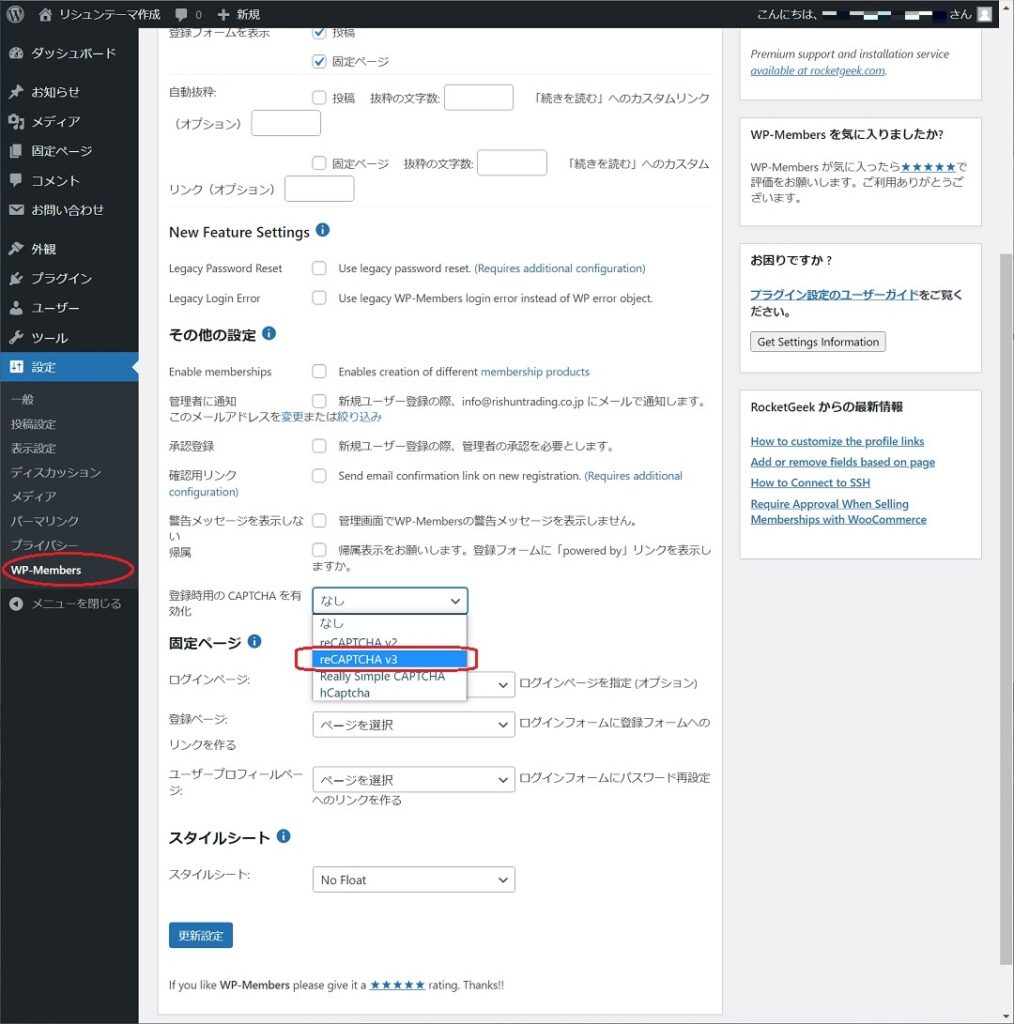Check the Legacy Password Reset checkbox
This screenshot has height=1024, width=1014.
[x=319, y=268]
